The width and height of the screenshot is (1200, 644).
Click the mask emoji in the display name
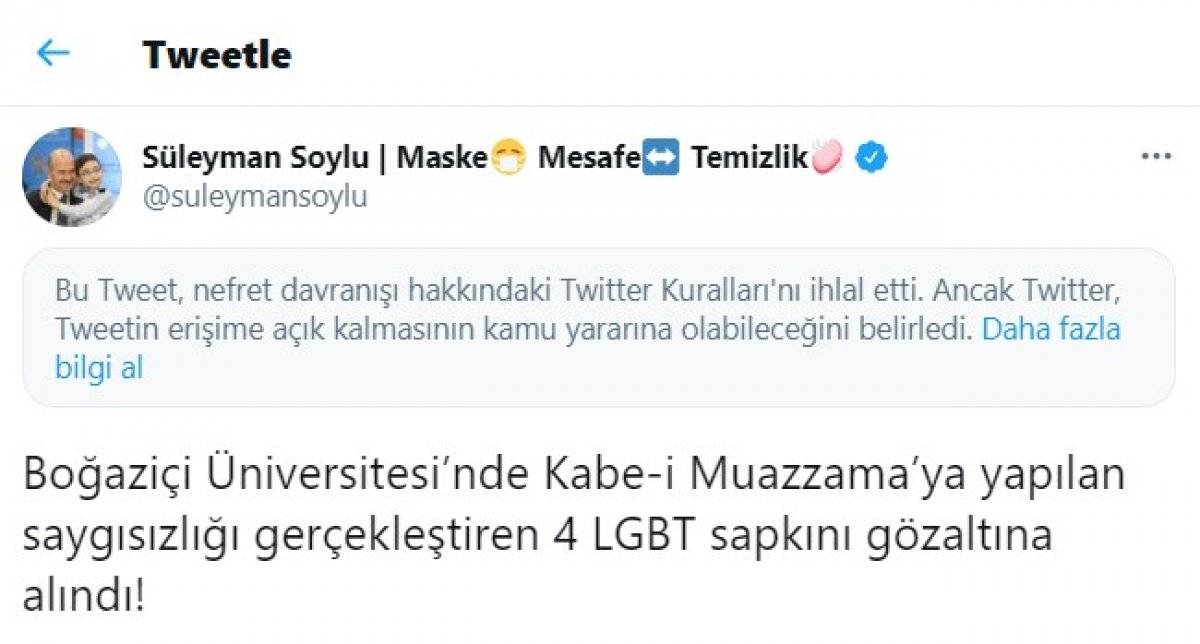click(x=509, y=156)
